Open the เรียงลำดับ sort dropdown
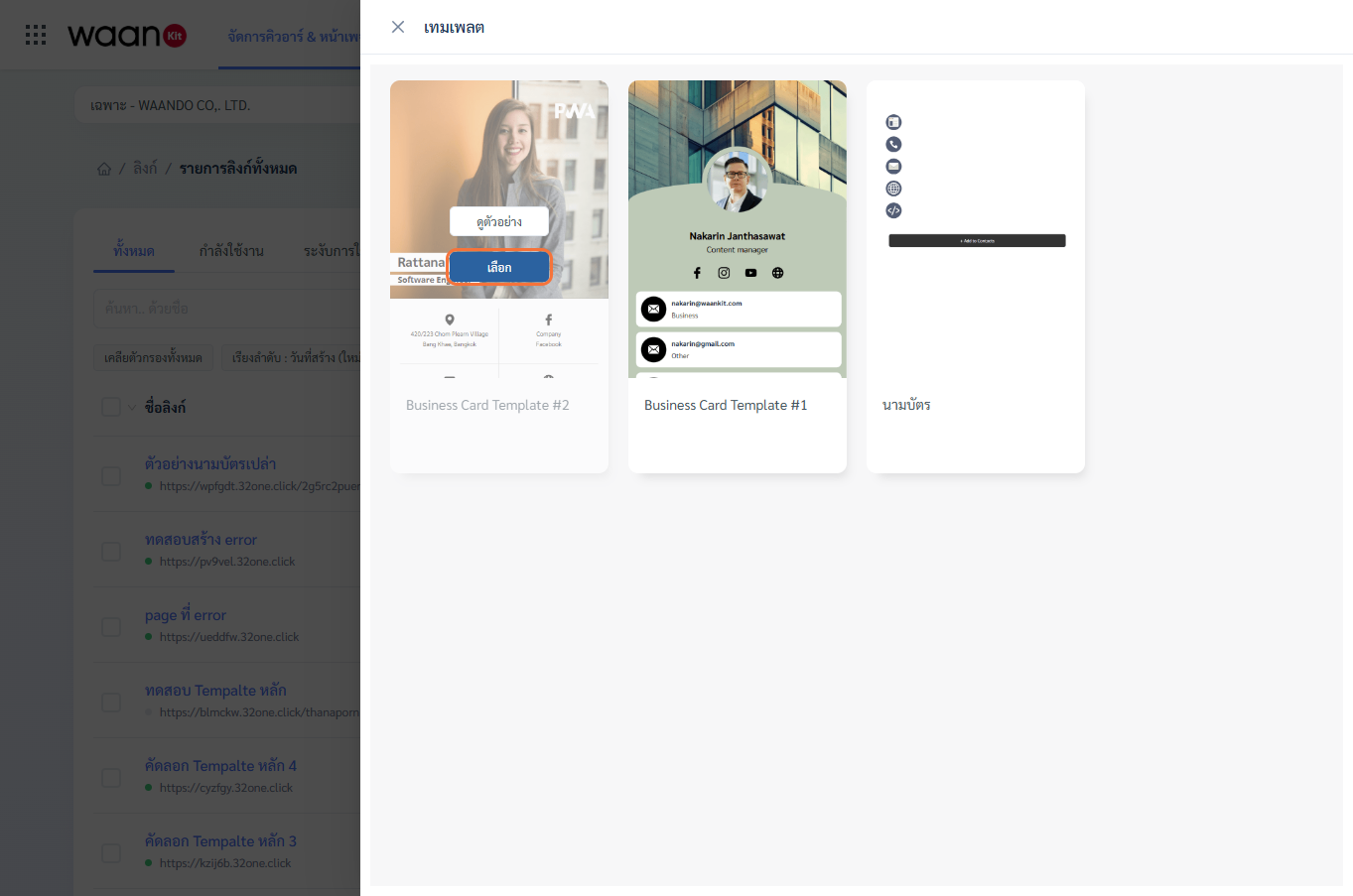The height and width of the screenshot is (896, 1353). [292, 357]
